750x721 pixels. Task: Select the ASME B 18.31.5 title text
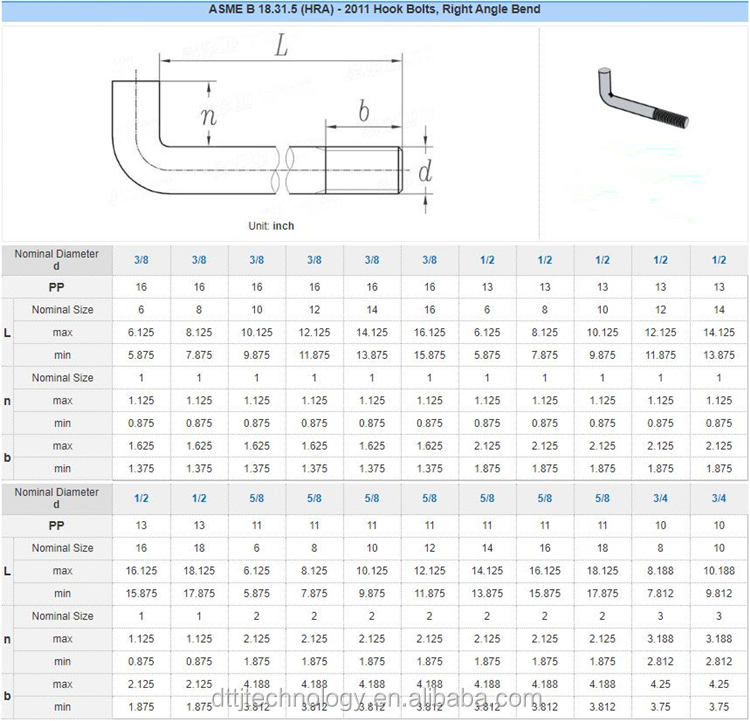click(x=374, y=9)
